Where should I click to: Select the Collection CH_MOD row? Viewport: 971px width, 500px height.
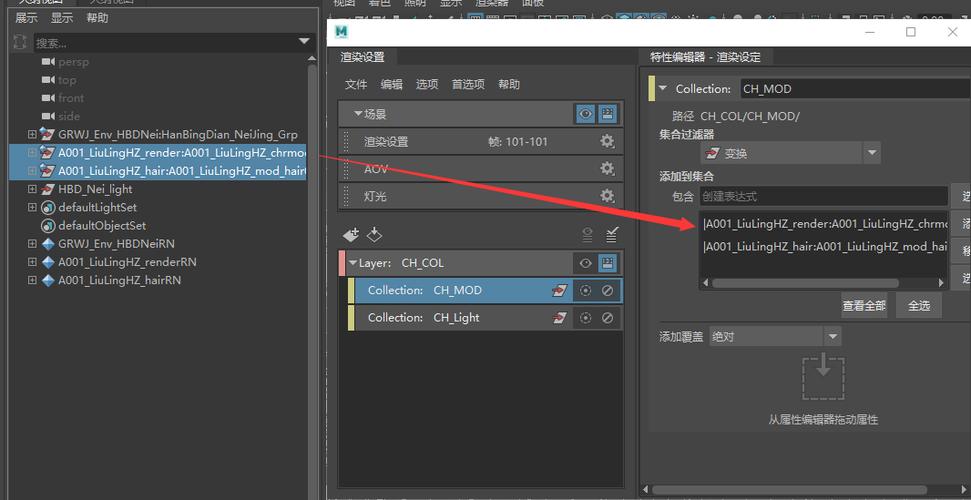tap(486, 291)
